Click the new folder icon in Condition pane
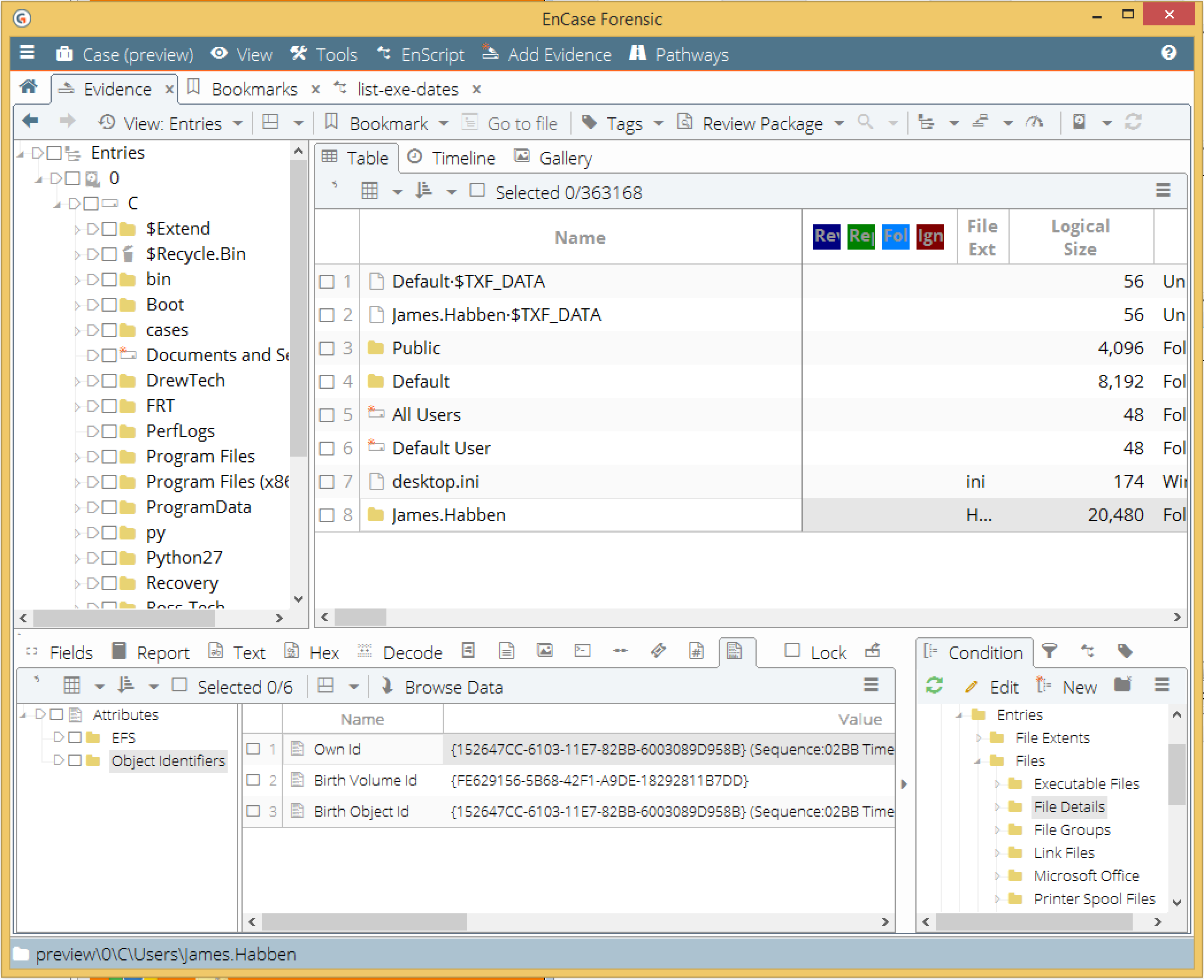1204x980 pixels. pos(1122,685)
